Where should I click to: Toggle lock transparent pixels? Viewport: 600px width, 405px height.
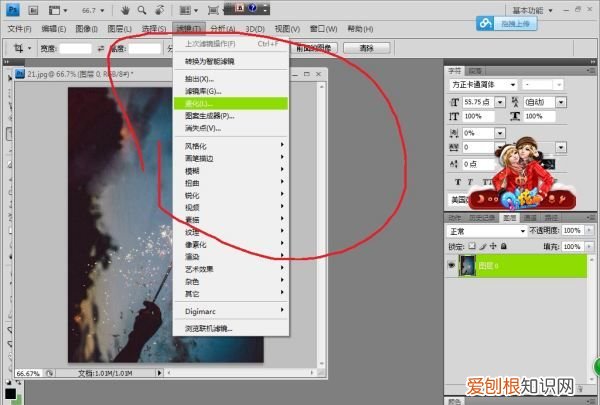[472, 246]
